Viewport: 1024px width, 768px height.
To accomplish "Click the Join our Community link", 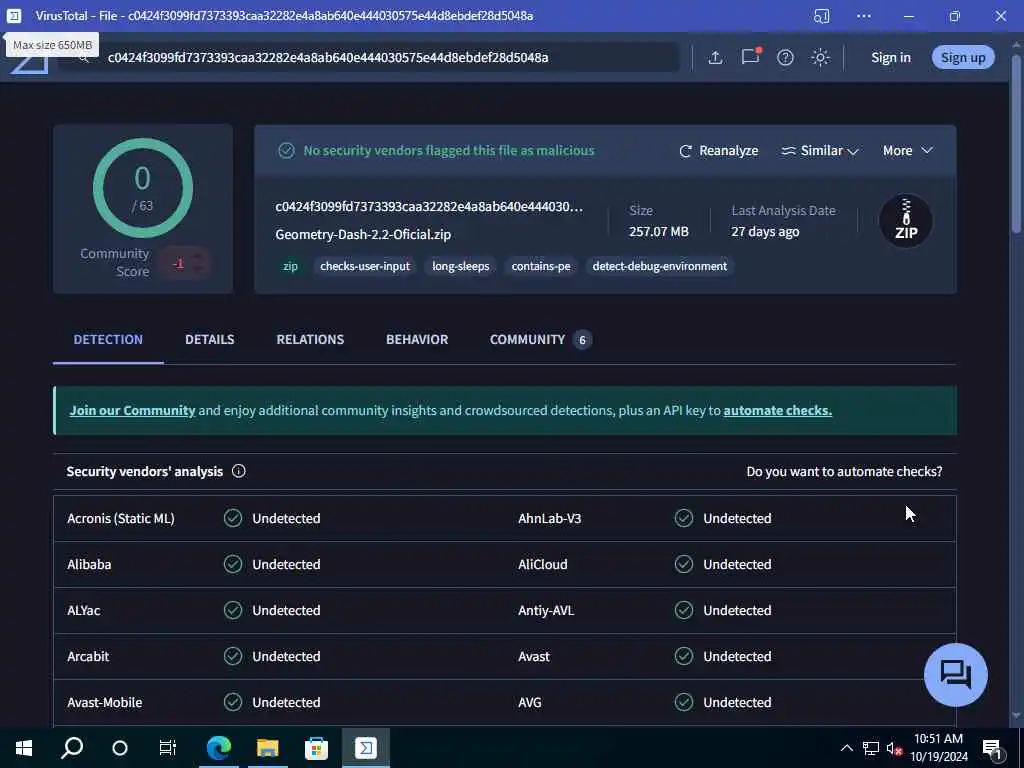I will pos(133,411).
